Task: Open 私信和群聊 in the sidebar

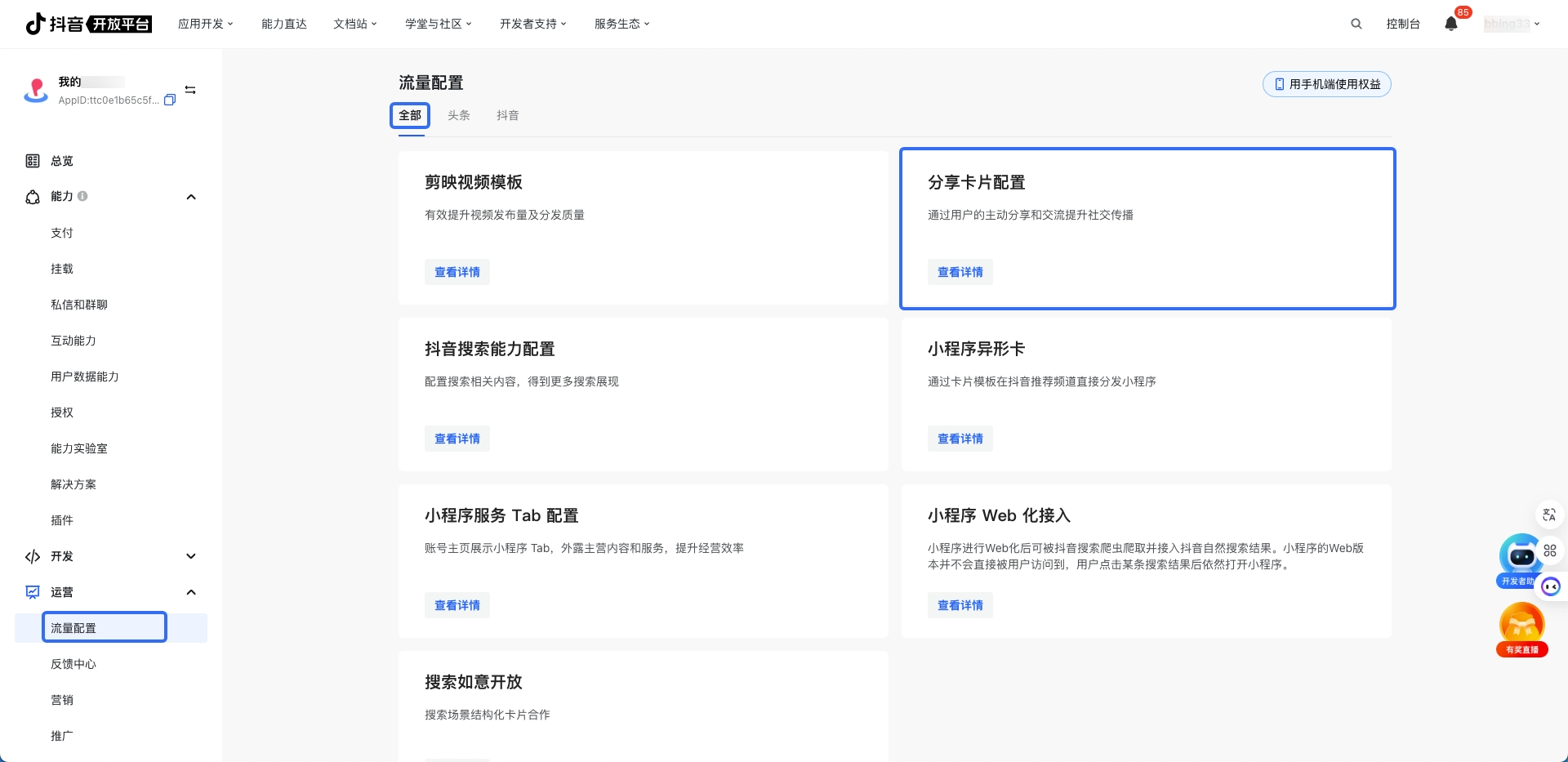Action: (x=79, y=305)
